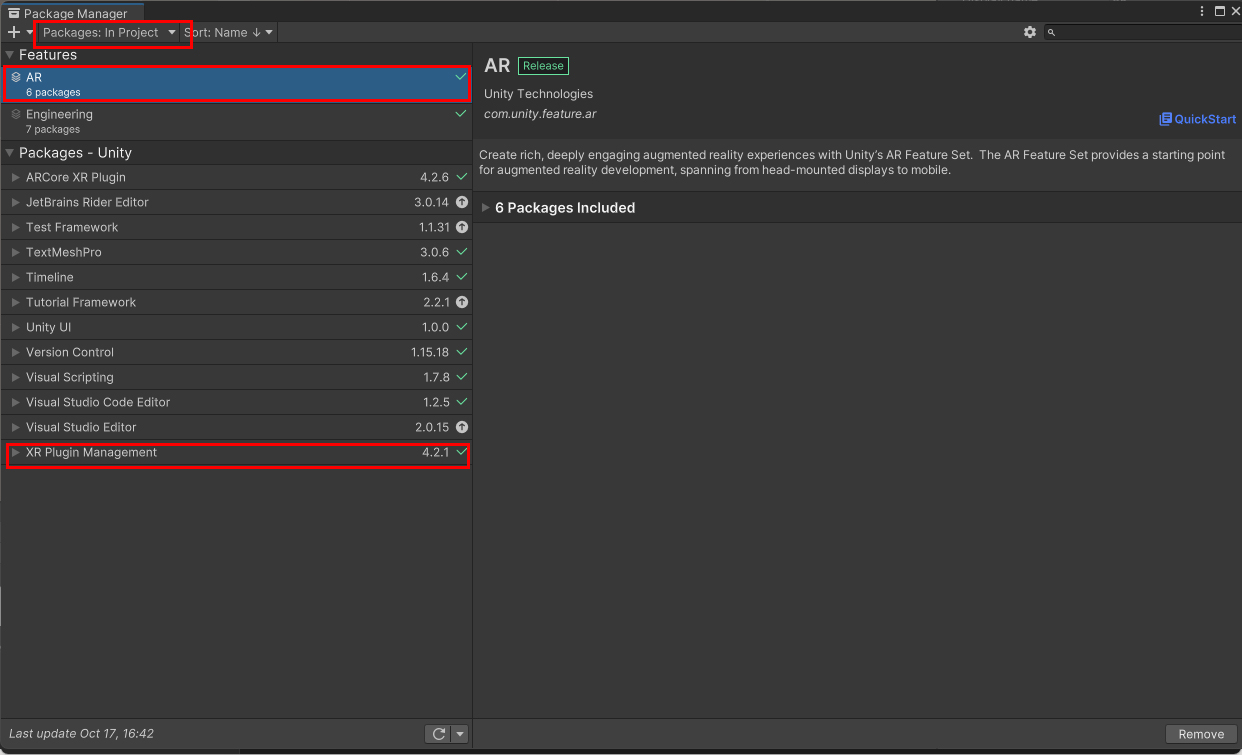Select the JetBrains Rider Editor package
Viewport: 1242px width, 755px height.
click(236, 202)
